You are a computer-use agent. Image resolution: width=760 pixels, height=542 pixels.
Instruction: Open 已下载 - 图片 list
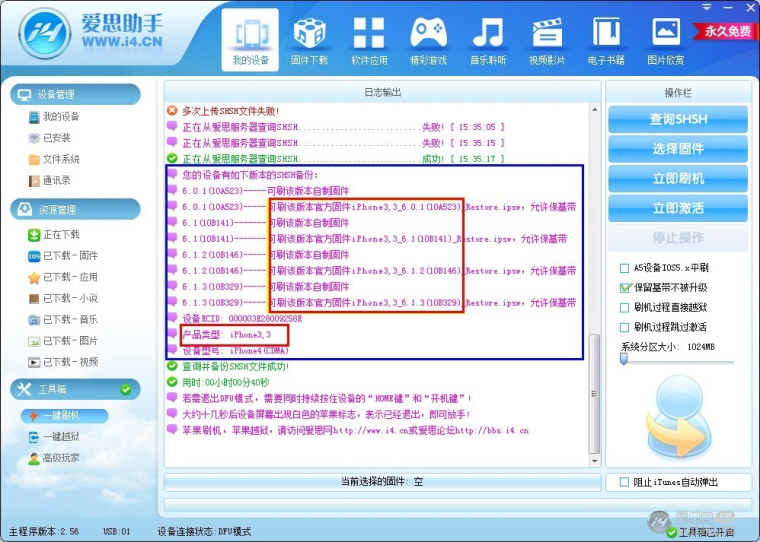point(63,341)
